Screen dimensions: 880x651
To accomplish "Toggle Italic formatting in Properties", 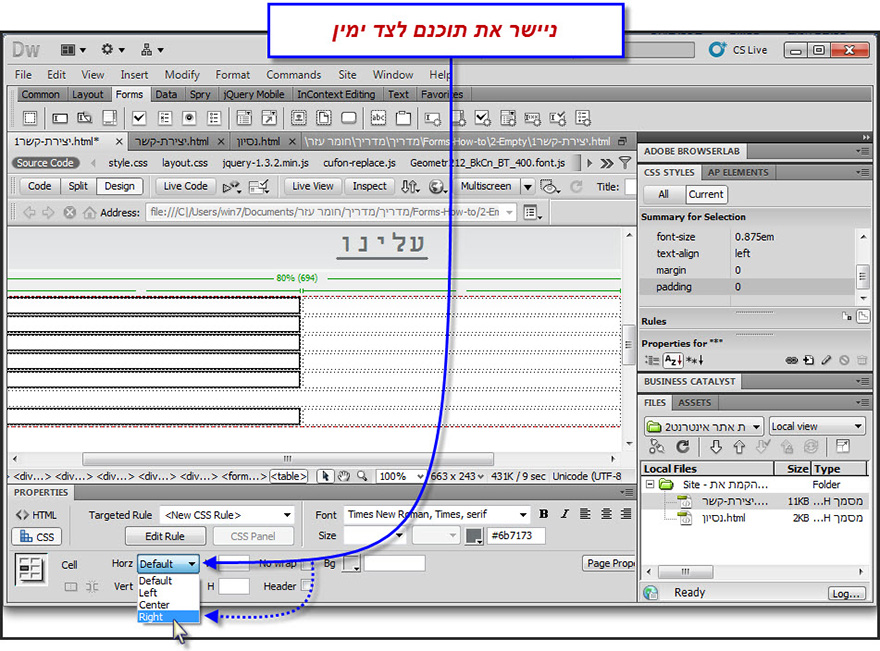I will coord(565,514).
